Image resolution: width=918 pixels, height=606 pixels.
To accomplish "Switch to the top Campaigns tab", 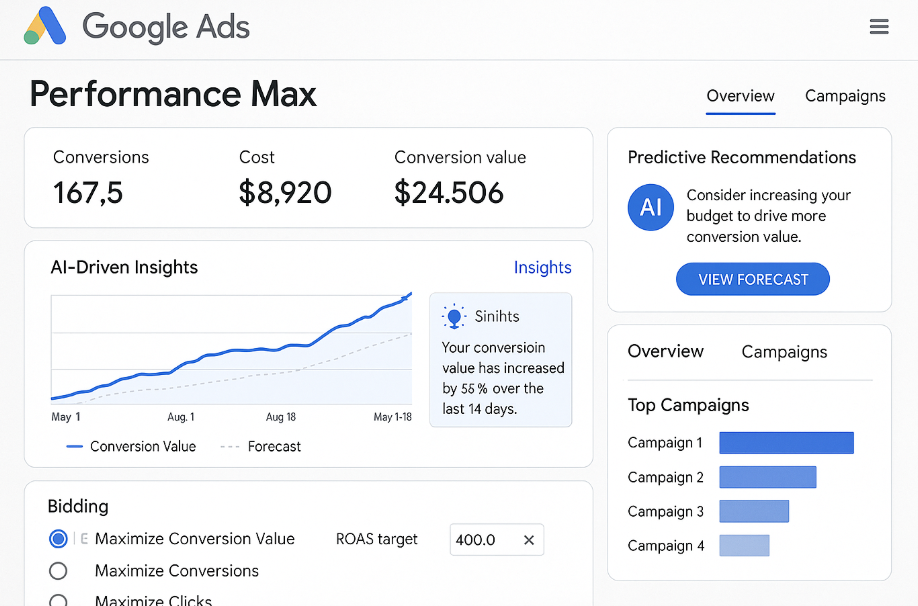I will coord(845,96).
